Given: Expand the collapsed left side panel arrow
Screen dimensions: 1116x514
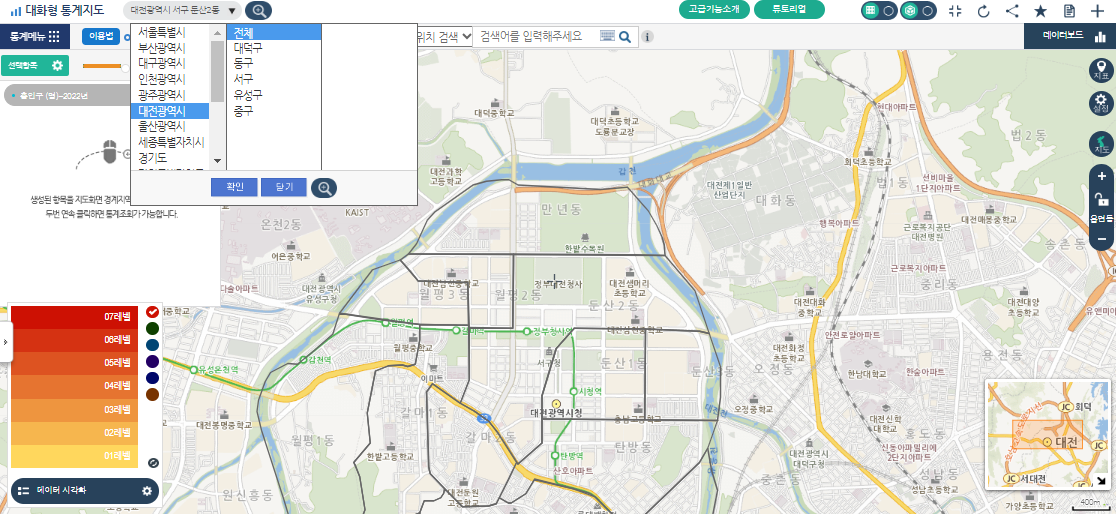Looking at the screenshot, I should tap(5, 342).
